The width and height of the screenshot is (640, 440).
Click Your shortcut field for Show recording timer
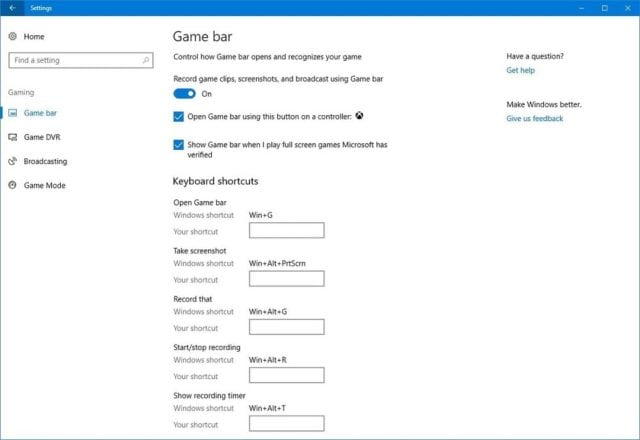[287, 423]
